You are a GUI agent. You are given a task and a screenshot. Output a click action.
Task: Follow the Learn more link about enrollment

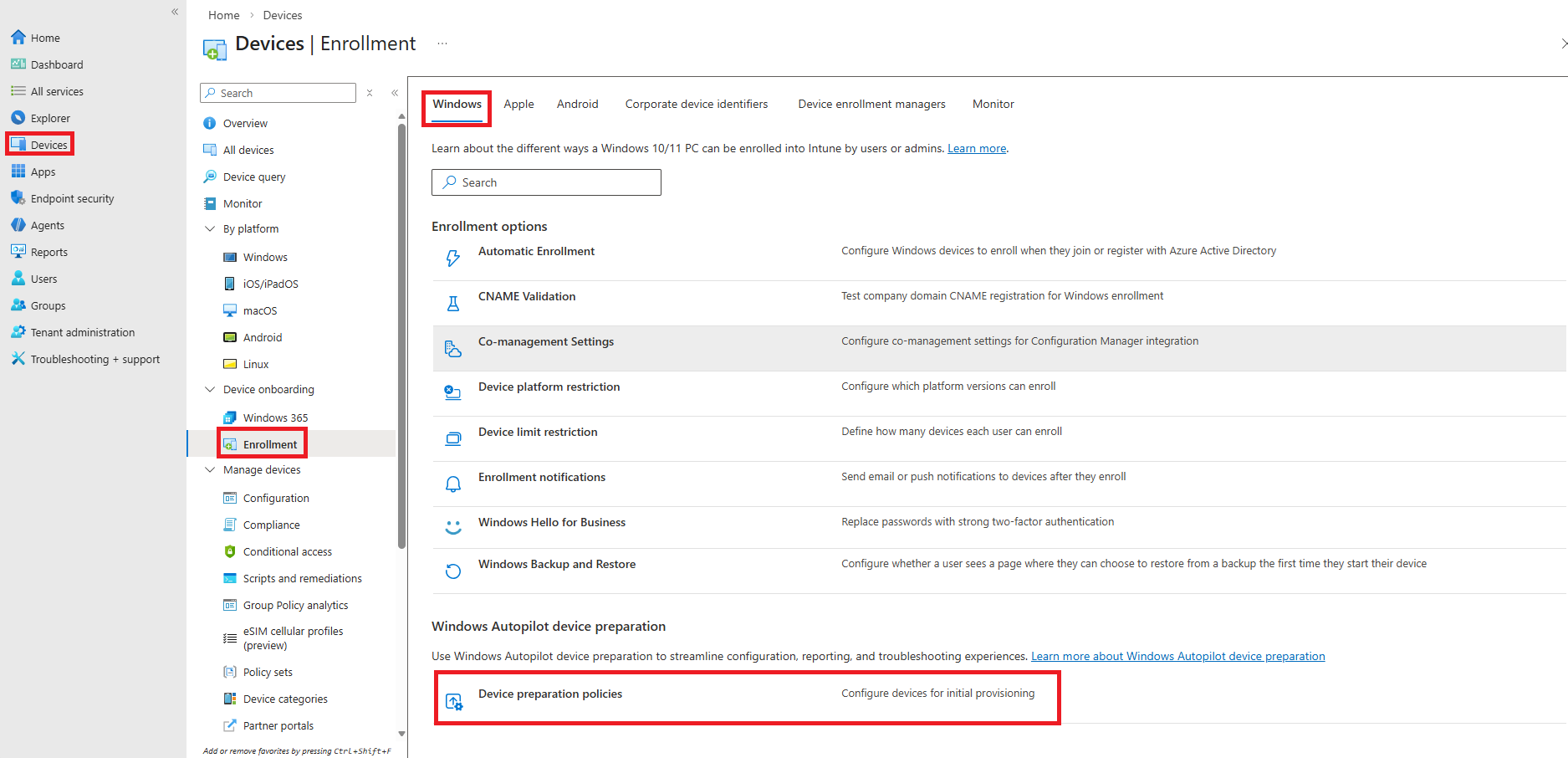[x=977, y=148]
